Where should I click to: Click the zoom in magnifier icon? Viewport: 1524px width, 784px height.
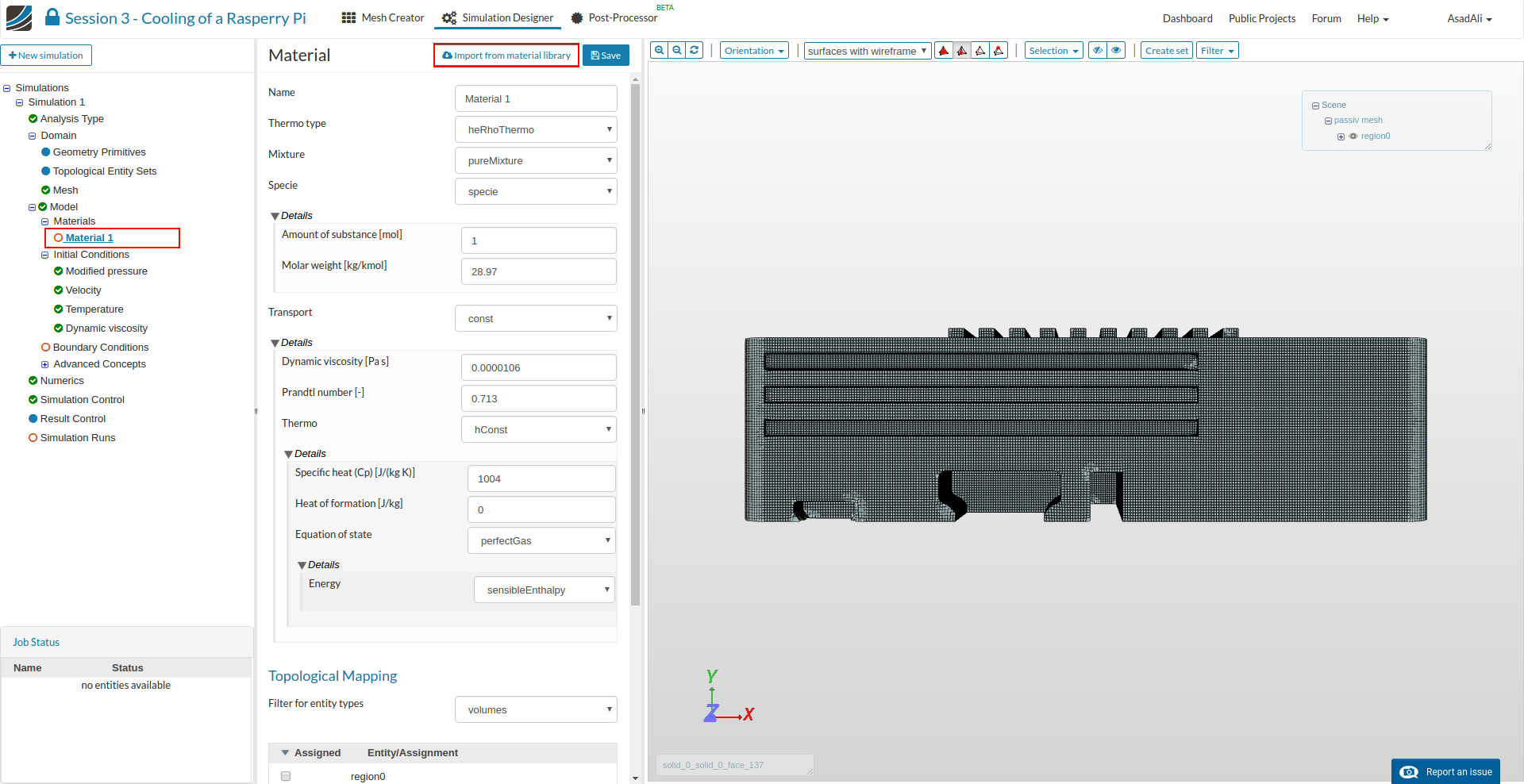pos(659,50)
